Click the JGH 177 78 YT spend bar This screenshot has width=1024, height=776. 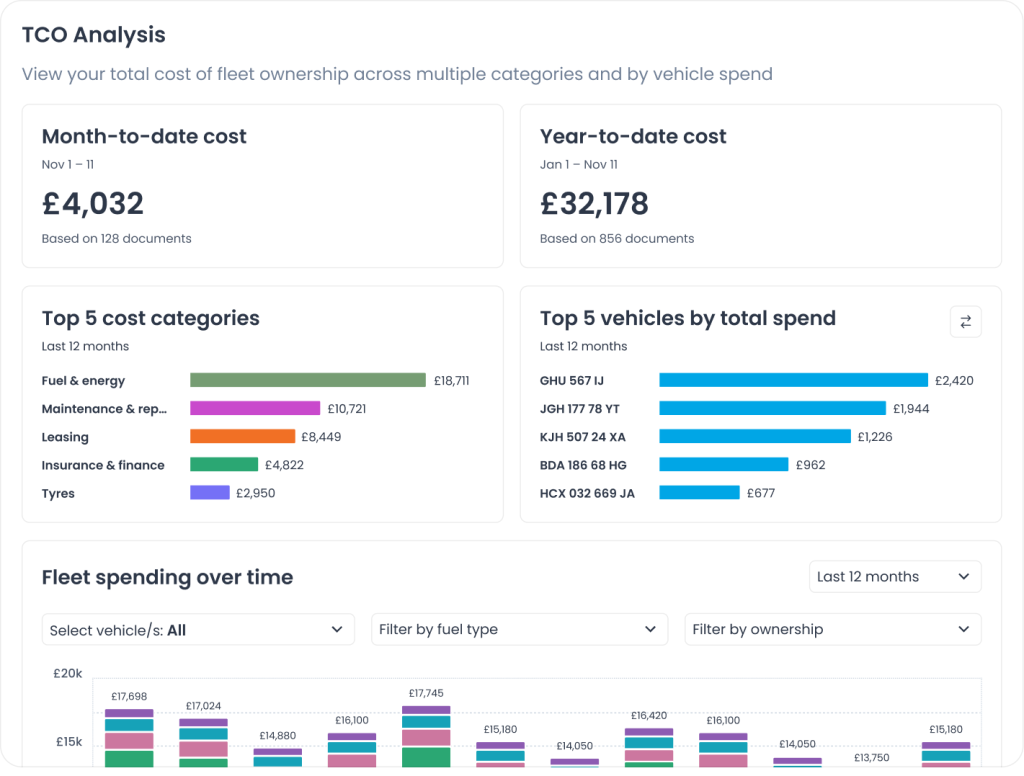(x=772, y=409)
